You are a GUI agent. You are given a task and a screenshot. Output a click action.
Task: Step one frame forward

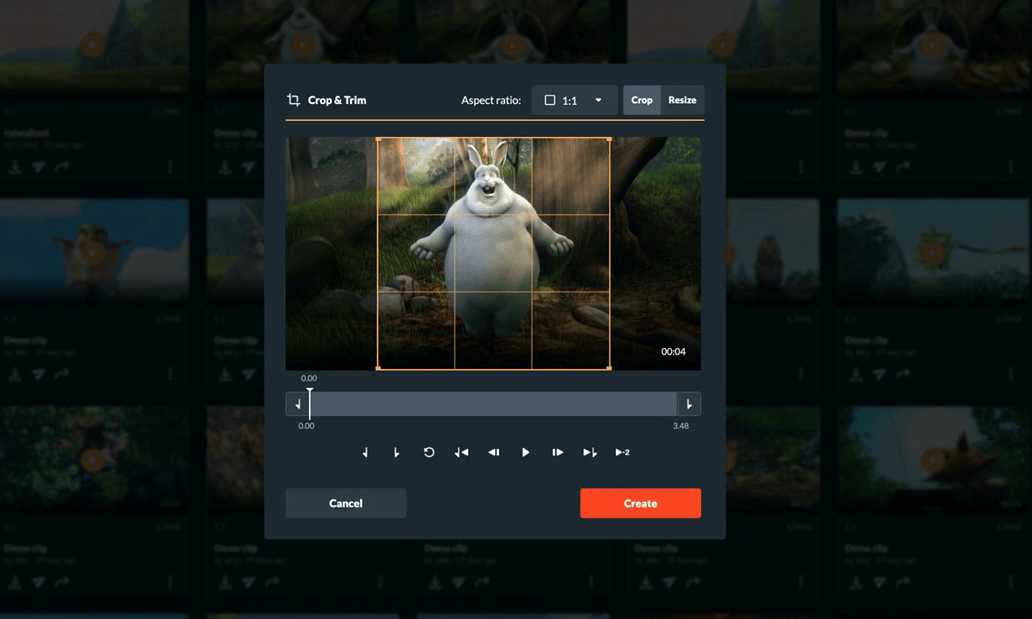557,452
